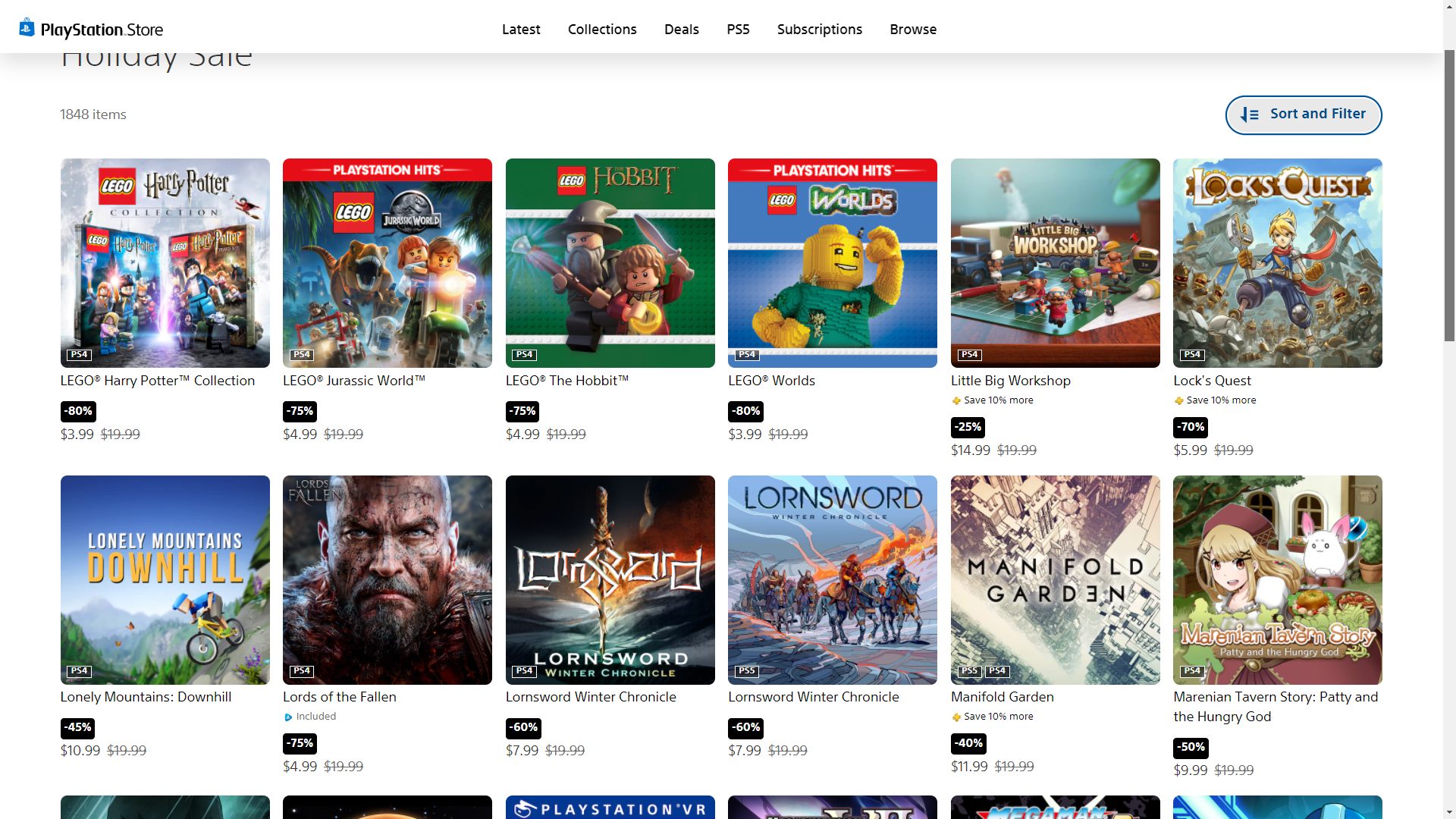
Task: Open the Latest navigation tab
Action: tap(521, 30)
